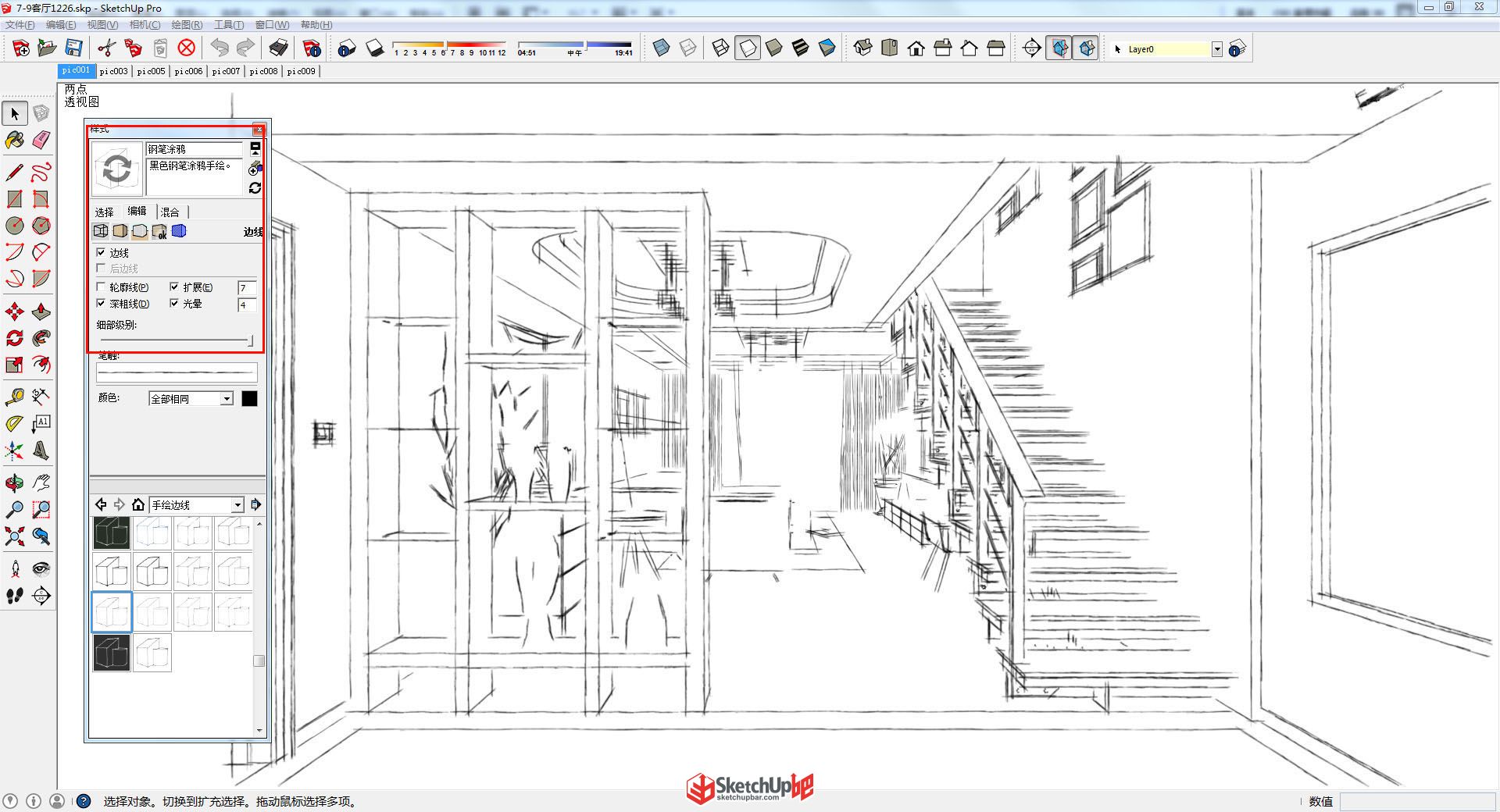
Task: Enable the 轮廓线 profiles checkbox
Action: coord(101,287)
